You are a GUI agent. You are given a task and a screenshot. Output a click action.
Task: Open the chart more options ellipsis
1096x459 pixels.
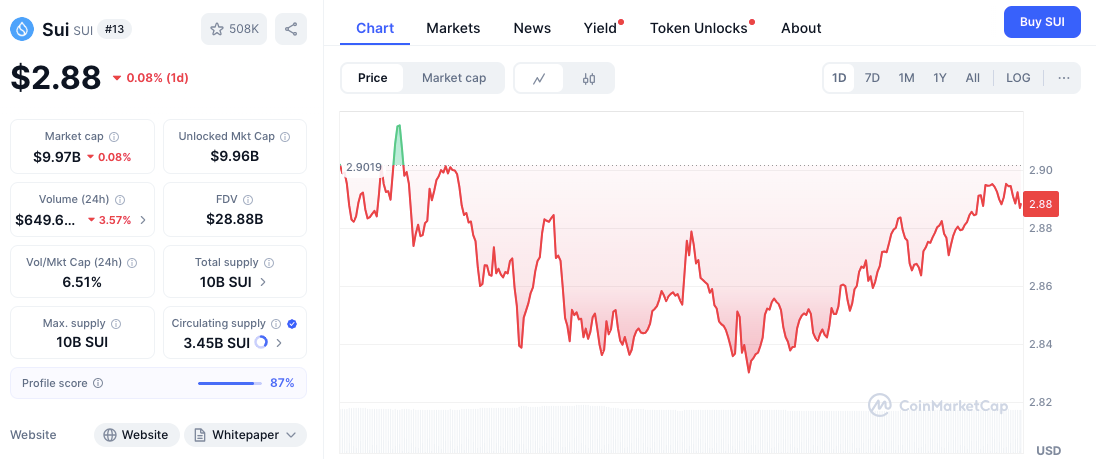[x=1063, y=78]
